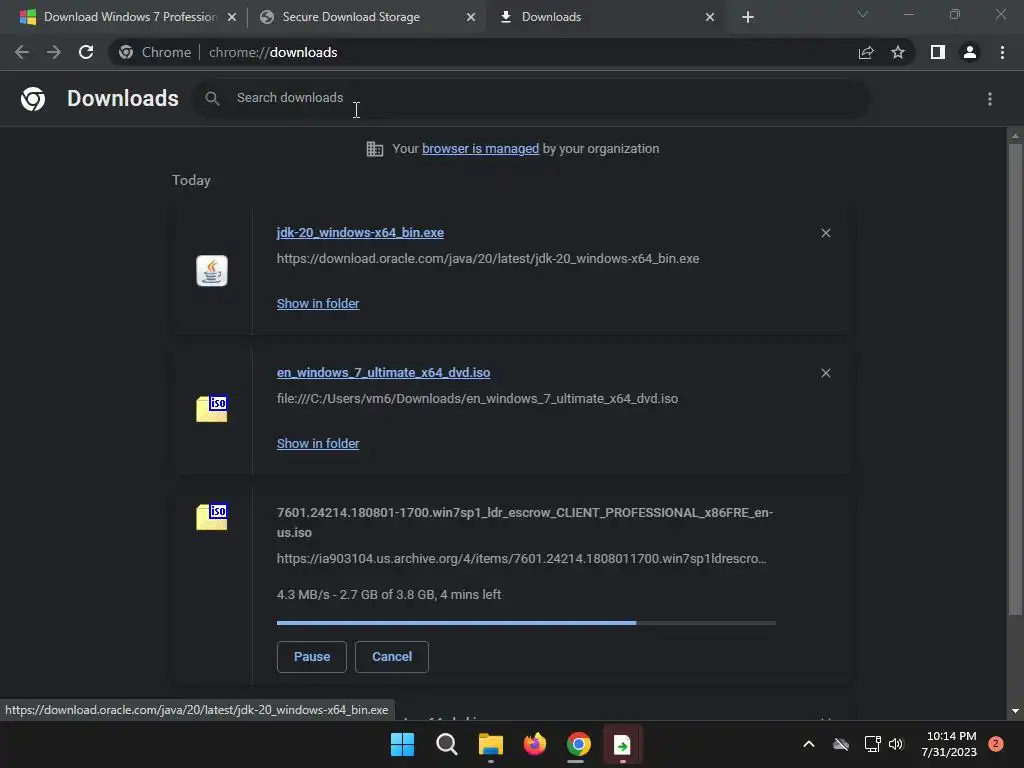Remove en_windows_7_ultimate_x64_dvd.iso from the list
1024x768 pixels.
(825, 373)
